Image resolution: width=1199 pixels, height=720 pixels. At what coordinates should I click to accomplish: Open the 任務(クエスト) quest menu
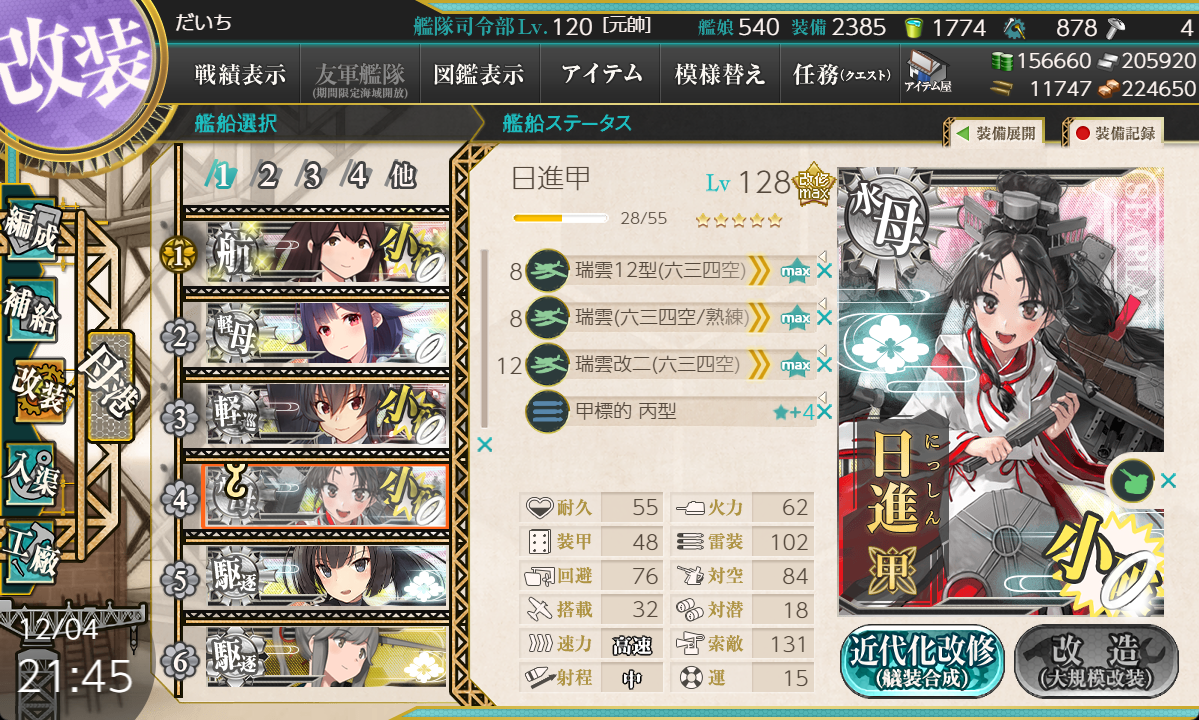(841, 74)
